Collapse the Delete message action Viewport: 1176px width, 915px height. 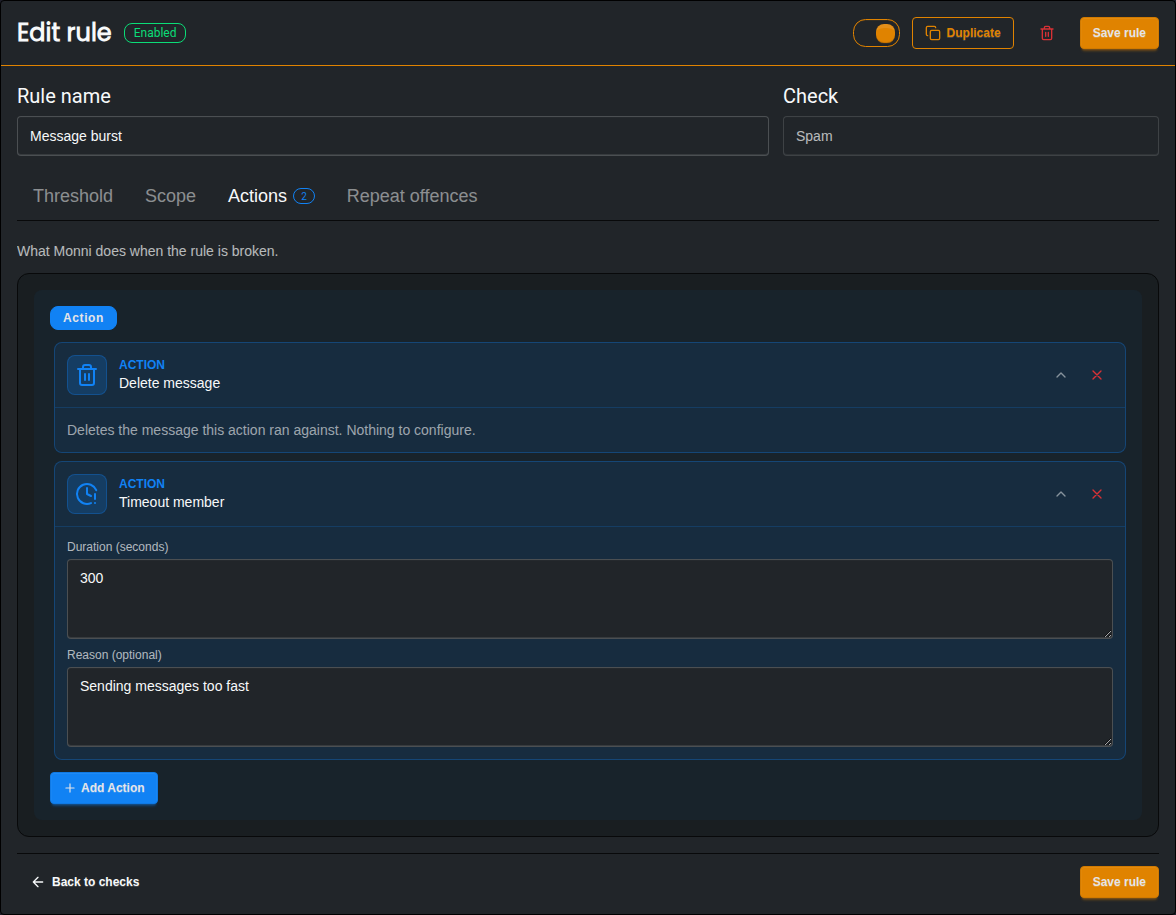[x=1060, y=375]
